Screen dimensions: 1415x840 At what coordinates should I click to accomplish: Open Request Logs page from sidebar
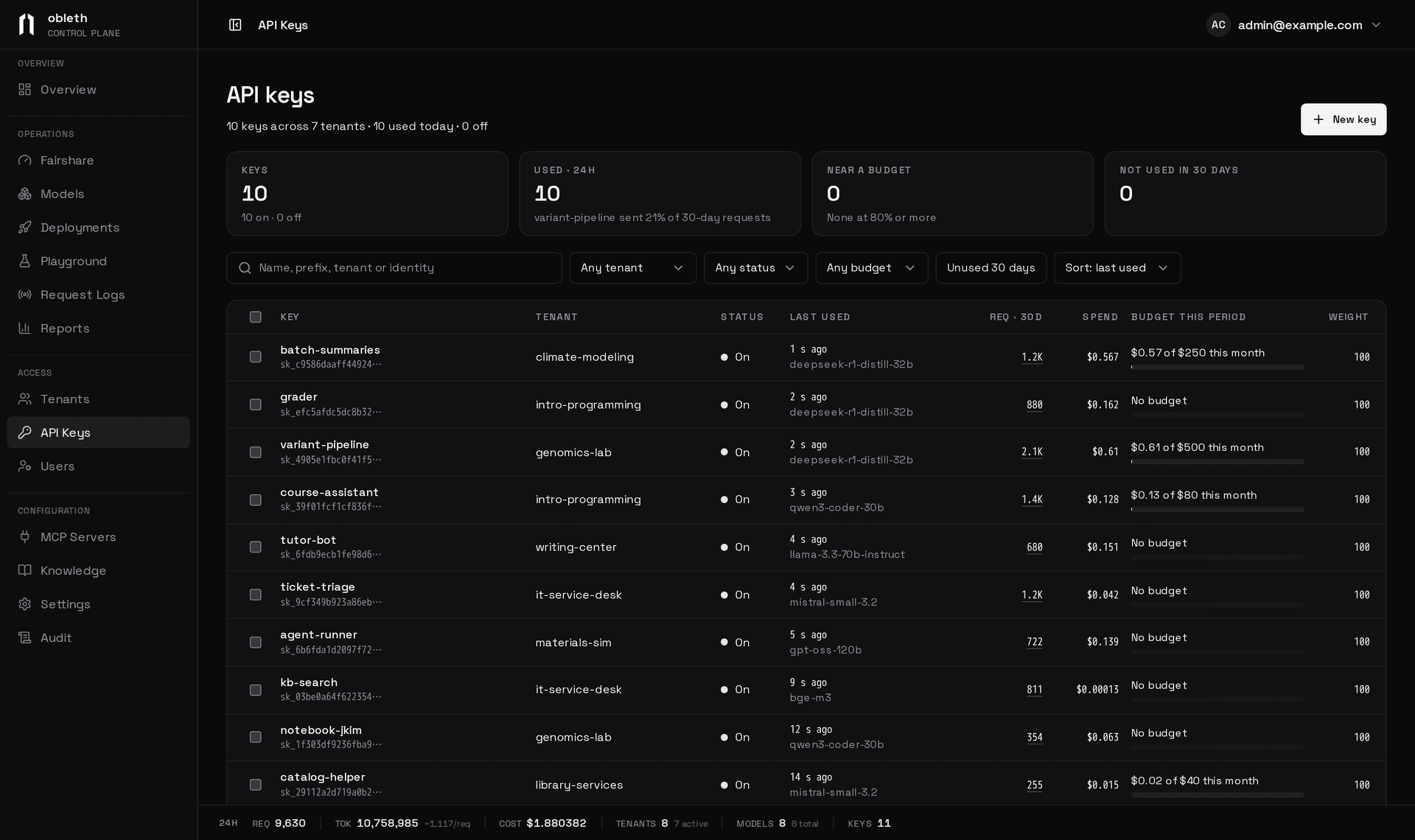[x=99, y=295]
